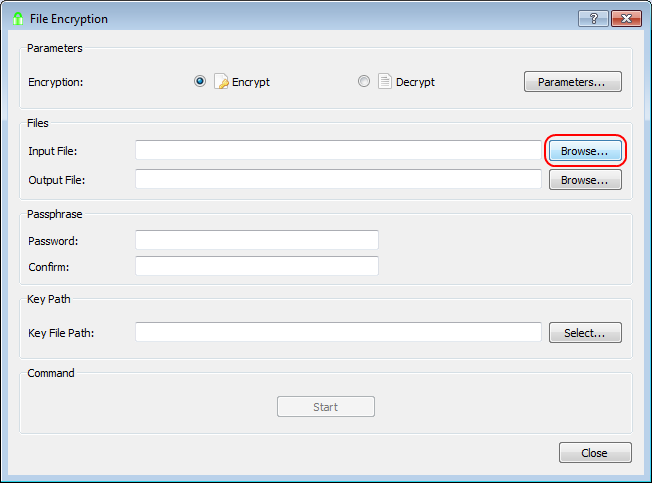Screen dimensions: 652x483
Task: Click the question mark help button
Action: 593,18
